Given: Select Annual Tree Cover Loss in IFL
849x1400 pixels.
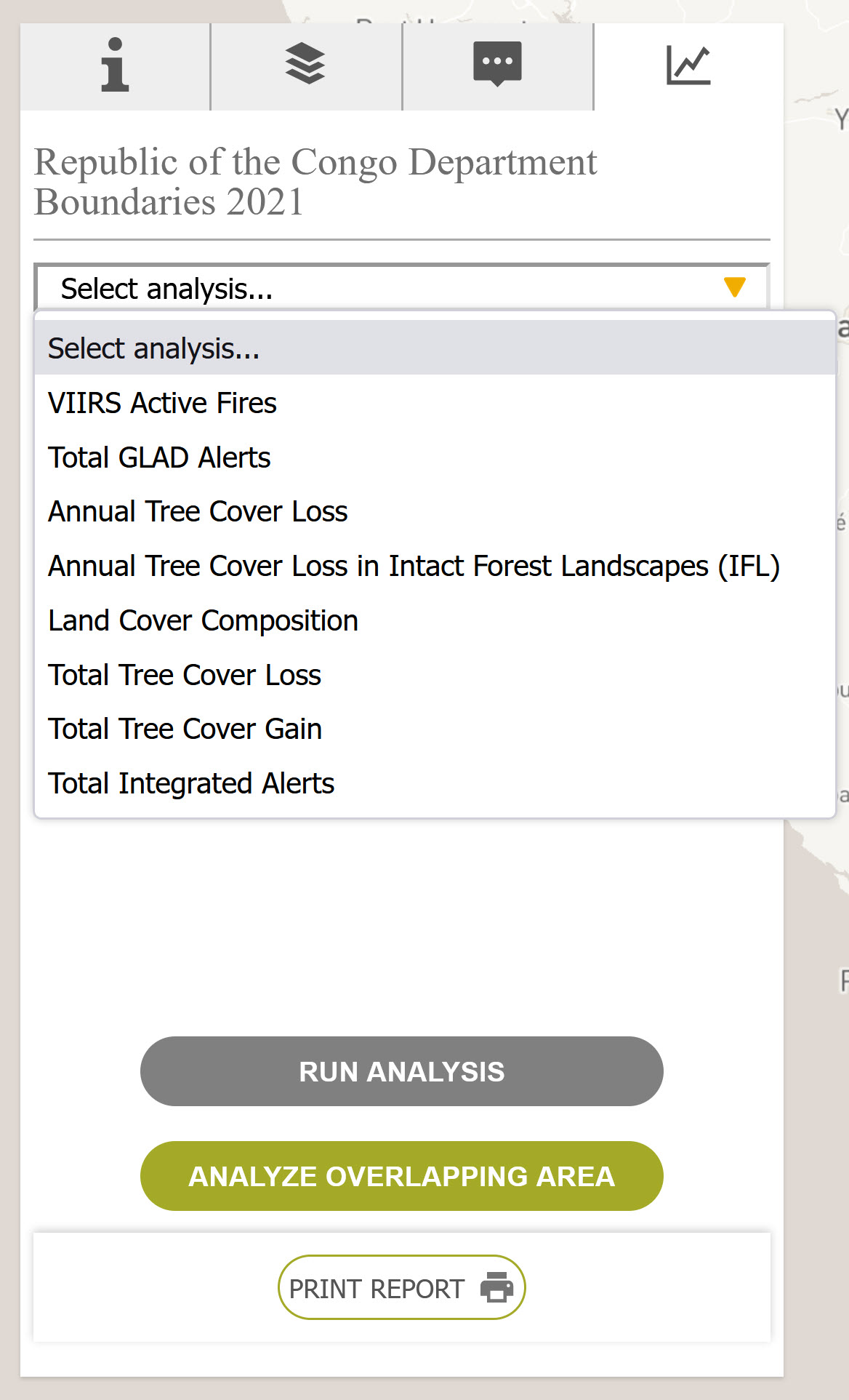Looking at the screenshot, I should coord(414,567).
